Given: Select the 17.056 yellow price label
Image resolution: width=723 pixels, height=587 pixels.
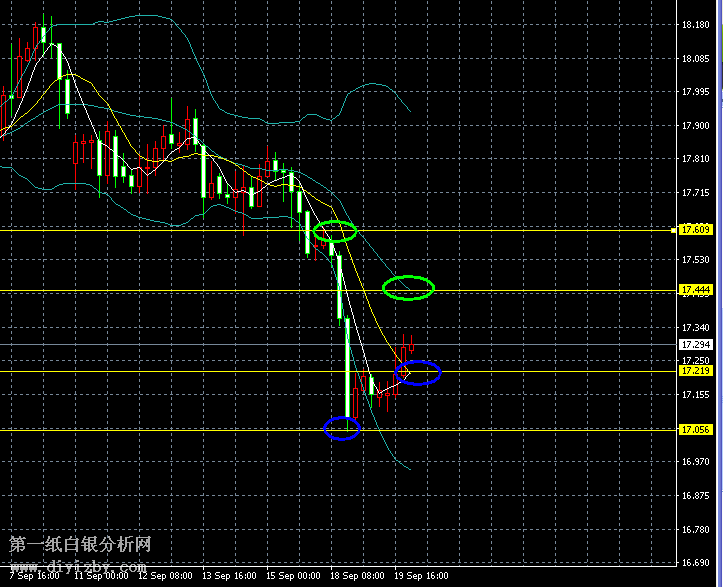Looking at the screenshot, I should (x=694, y=430).
